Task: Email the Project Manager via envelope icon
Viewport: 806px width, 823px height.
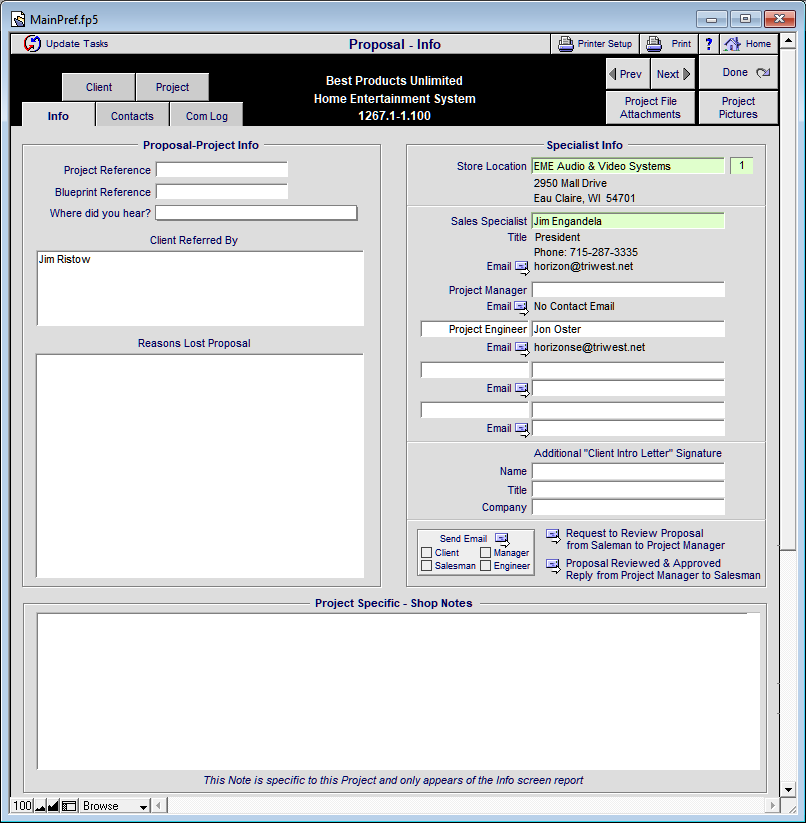Action: tap(522, 307)
